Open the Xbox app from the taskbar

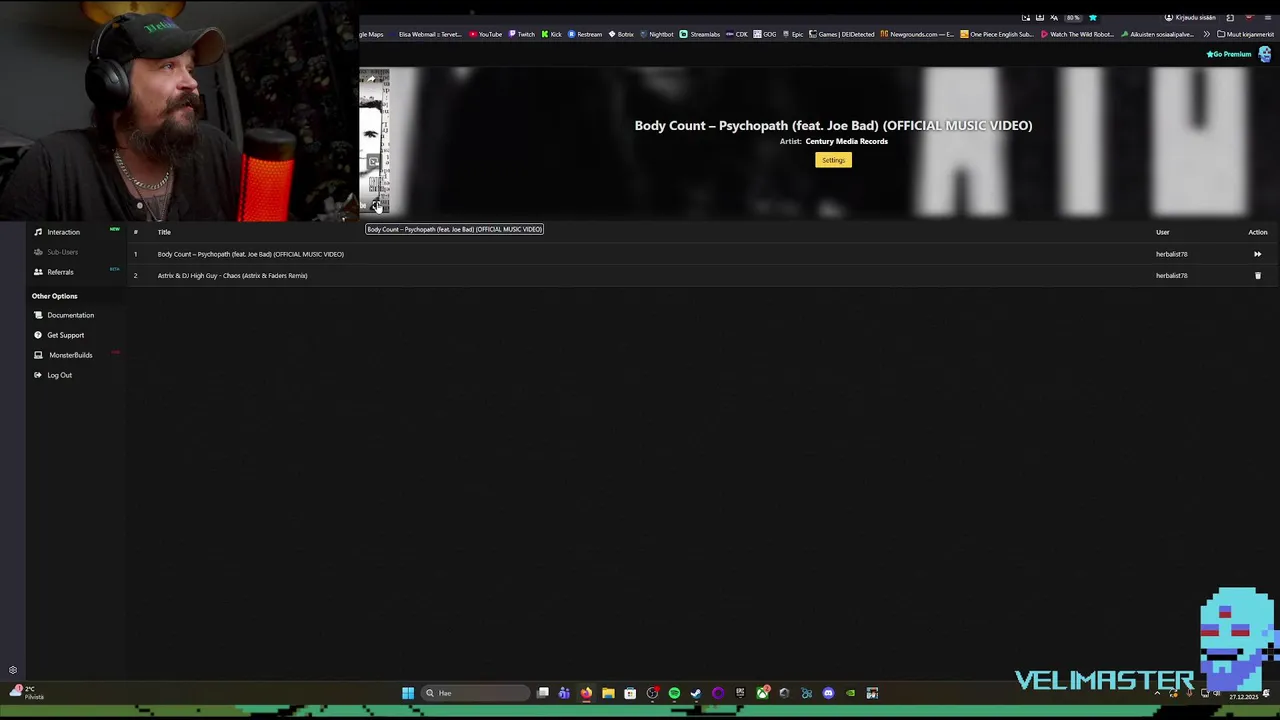[762, 693]
